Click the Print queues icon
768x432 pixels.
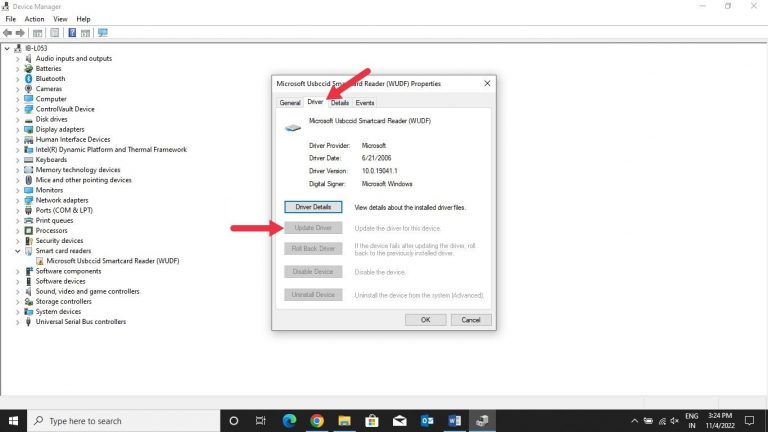[28, 220]
